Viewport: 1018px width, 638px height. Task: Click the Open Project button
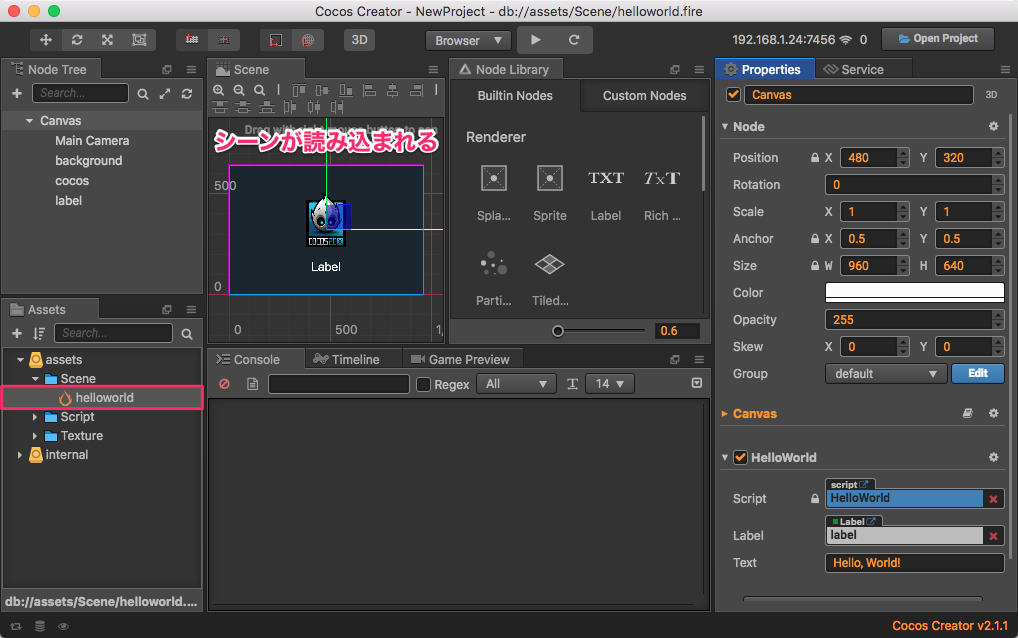pyautogui.click(x=937, y=39)
